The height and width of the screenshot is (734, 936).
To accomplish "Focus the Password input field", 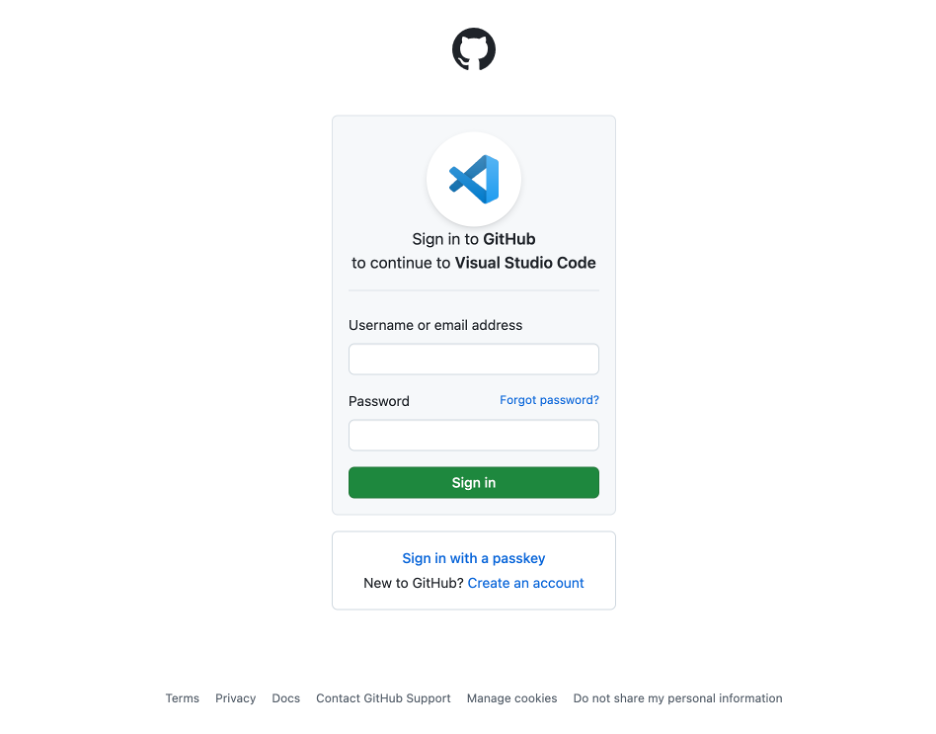I will tap(473, 435).
